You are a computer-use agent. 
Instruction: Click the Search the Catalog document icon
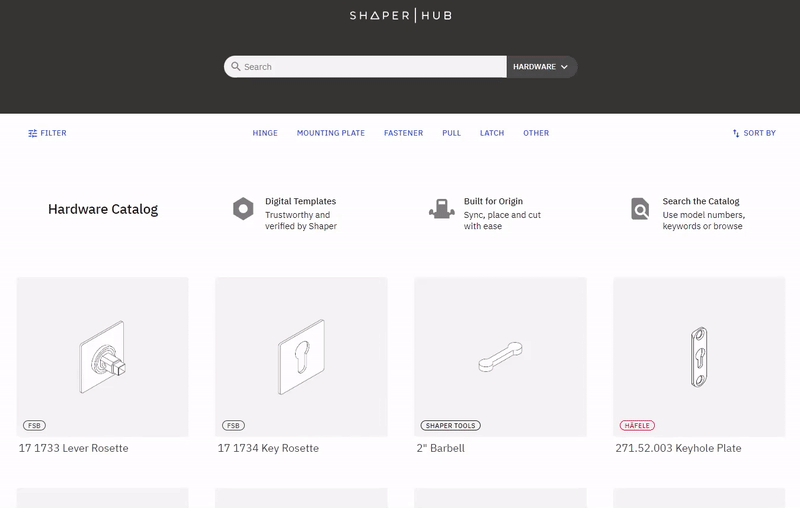point(640,209)
